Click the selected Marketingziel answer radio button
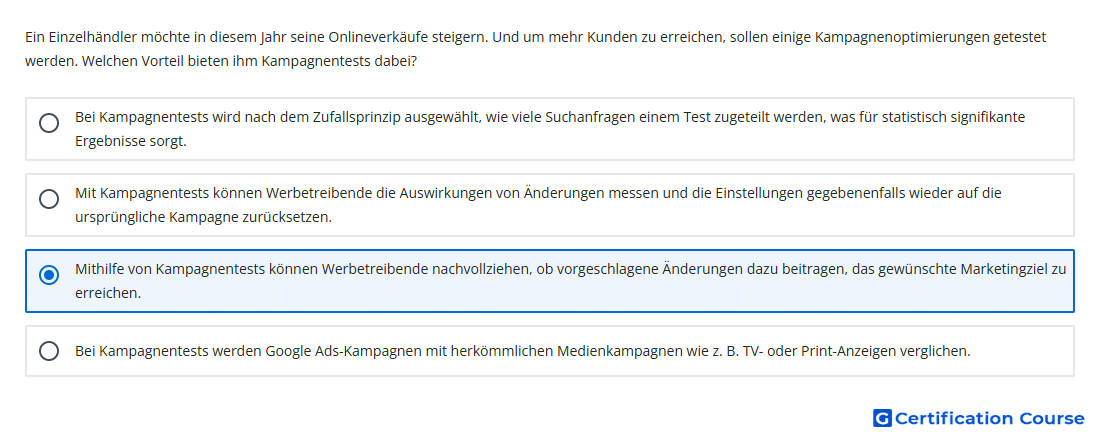The width and height of the screenshot is (1100, 437). [x=49, y=275]
